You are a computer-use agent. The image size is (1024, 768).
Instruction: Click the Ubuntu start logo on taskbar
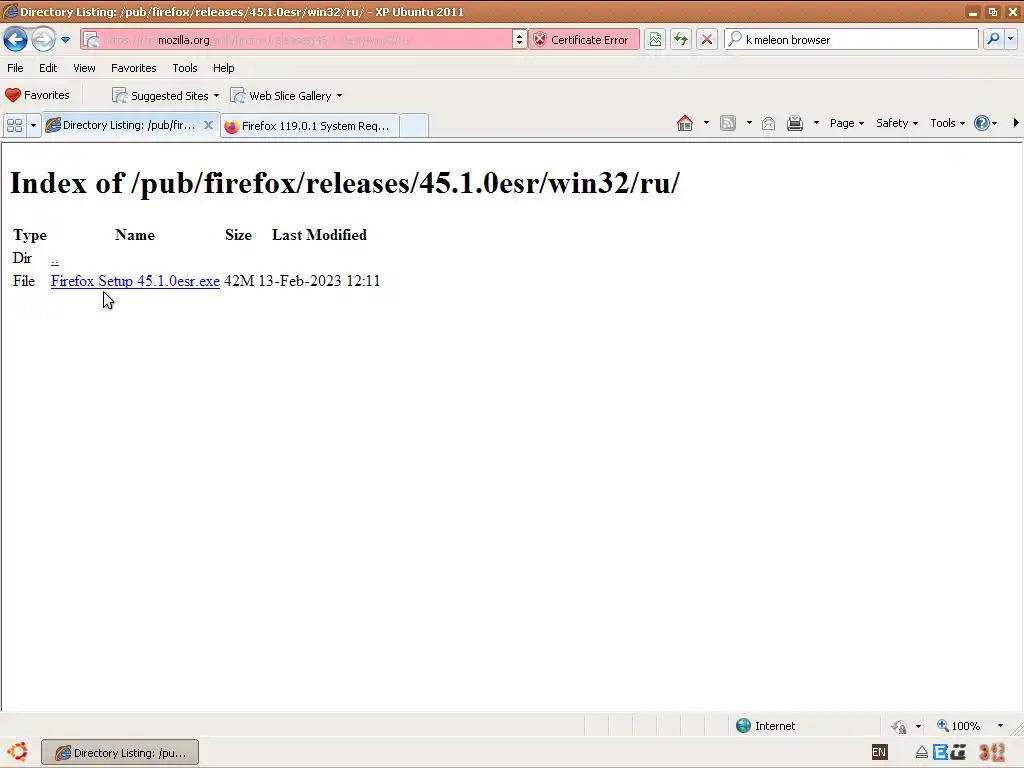[18, 752]
